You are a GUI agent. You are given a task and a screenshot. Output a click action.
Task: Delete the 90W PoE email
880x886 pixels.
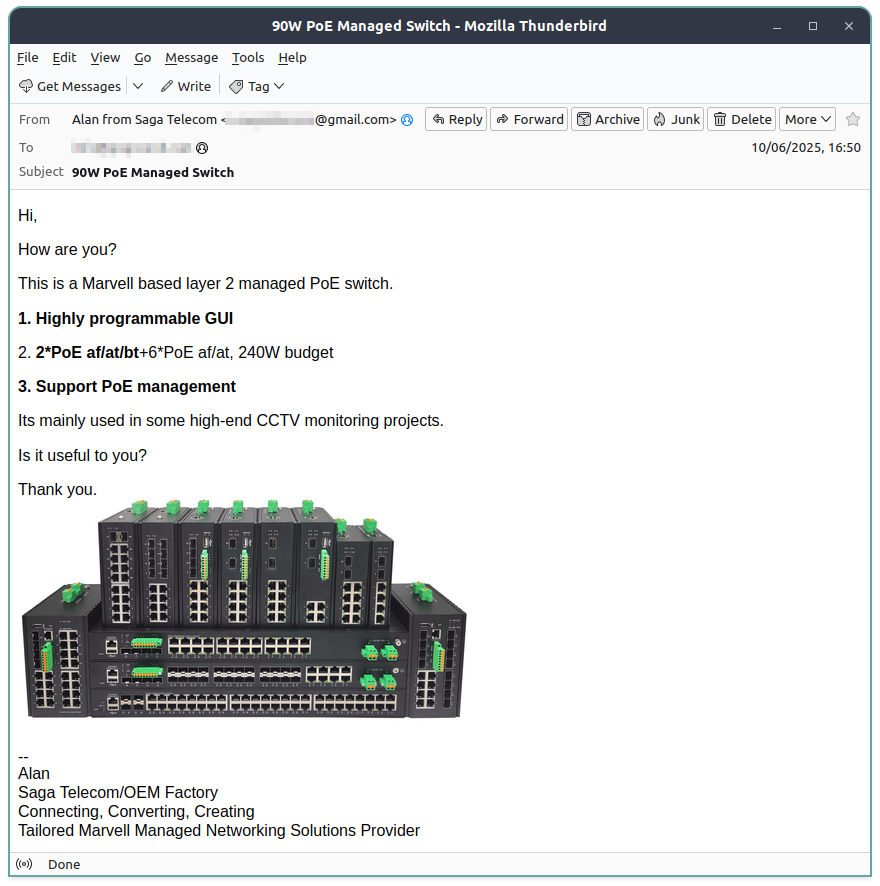[x=741, y=119]
